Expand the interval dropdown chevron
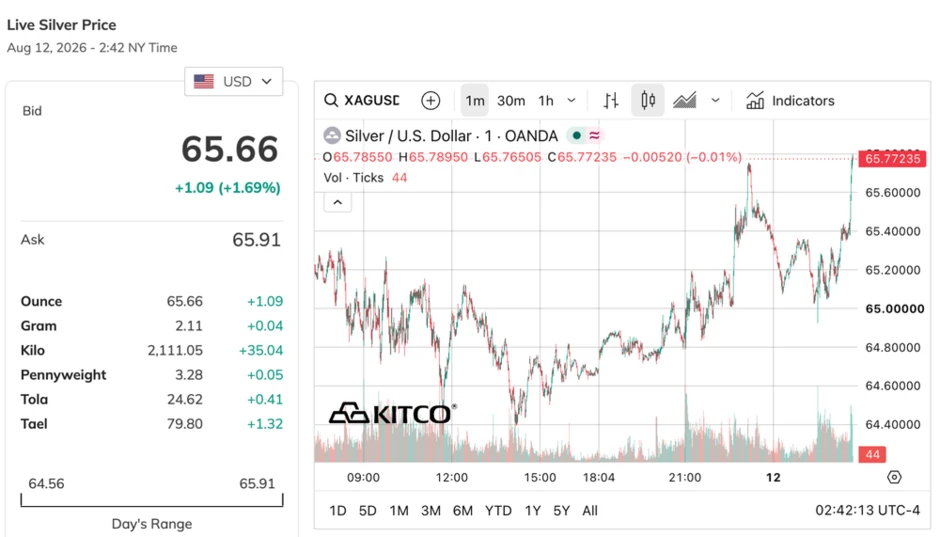The width and height of the screenshot is (940, 537). point(571,100)
